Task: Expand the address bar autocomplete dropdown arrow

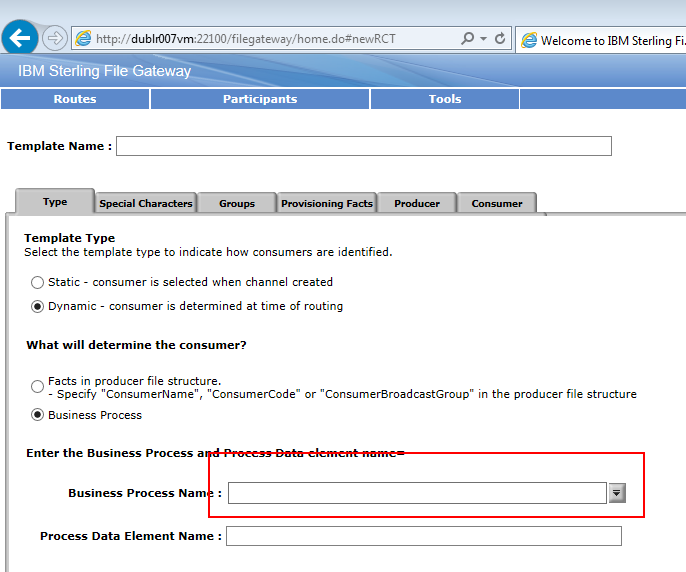Action: point(484,39)
